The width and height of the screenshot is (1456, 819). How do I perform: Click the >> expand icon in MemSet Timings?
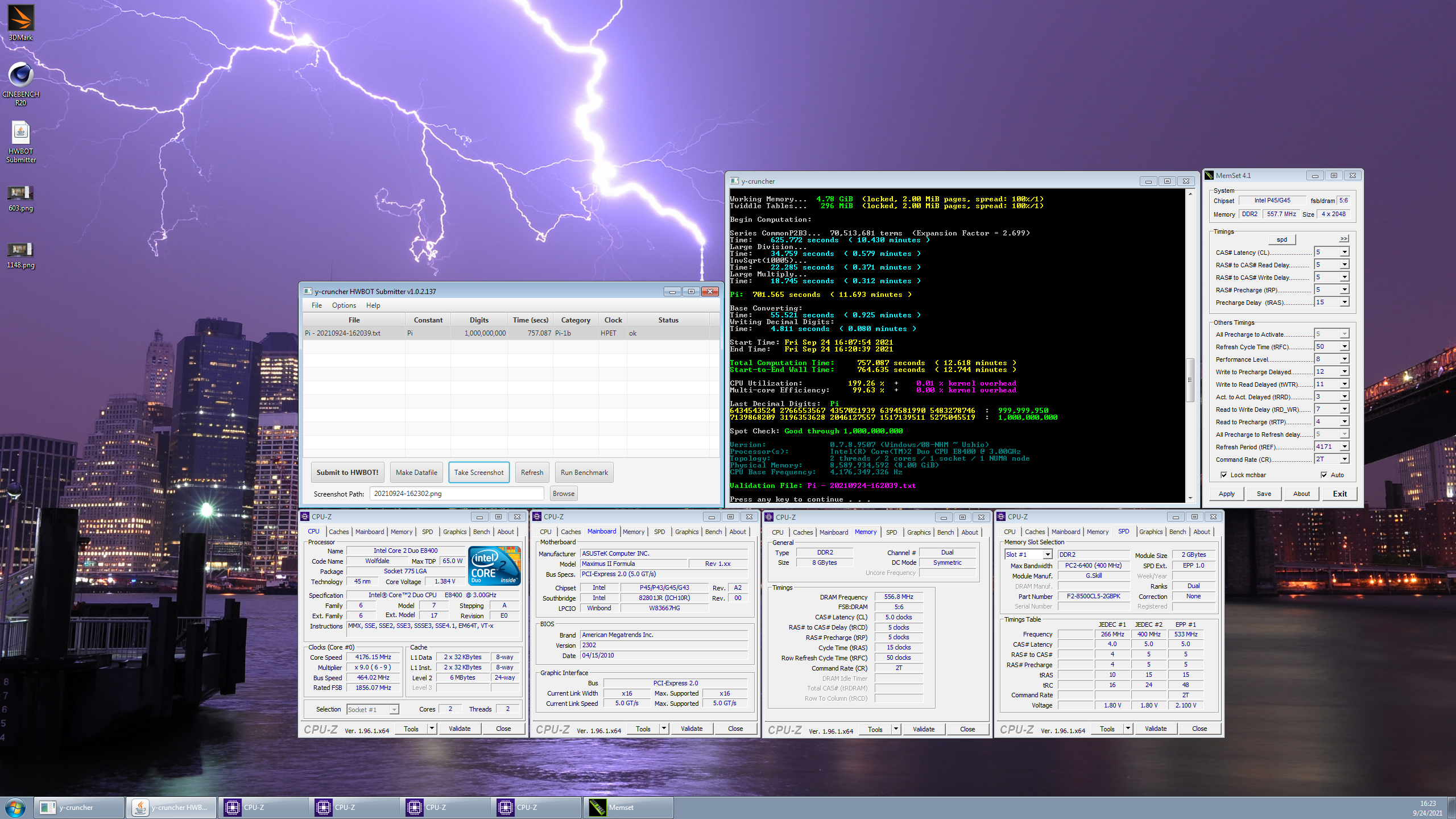point(1343,239)
